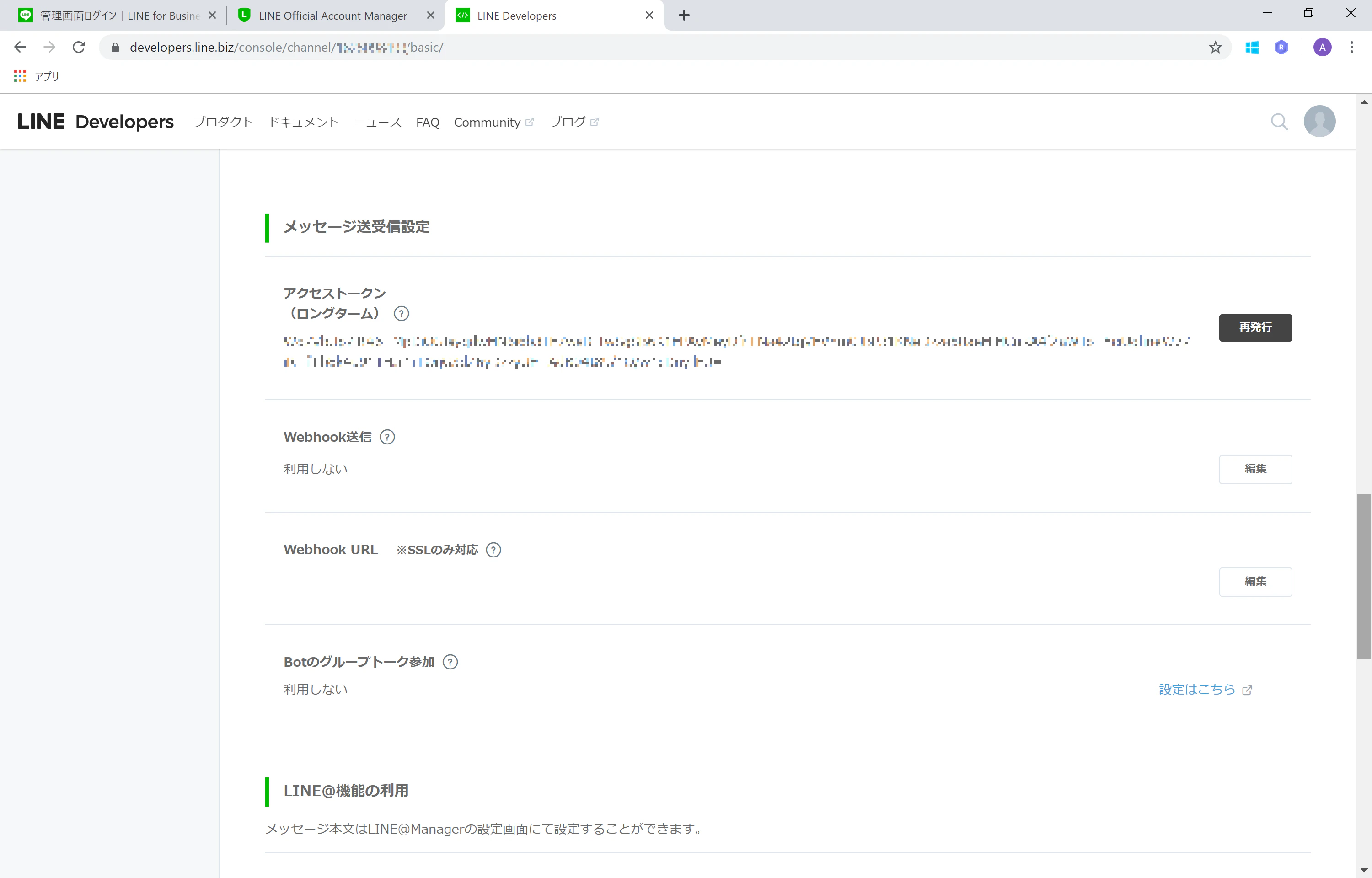
Task: Open the Chrome three-dot menu
Action: click(1351, 47)
